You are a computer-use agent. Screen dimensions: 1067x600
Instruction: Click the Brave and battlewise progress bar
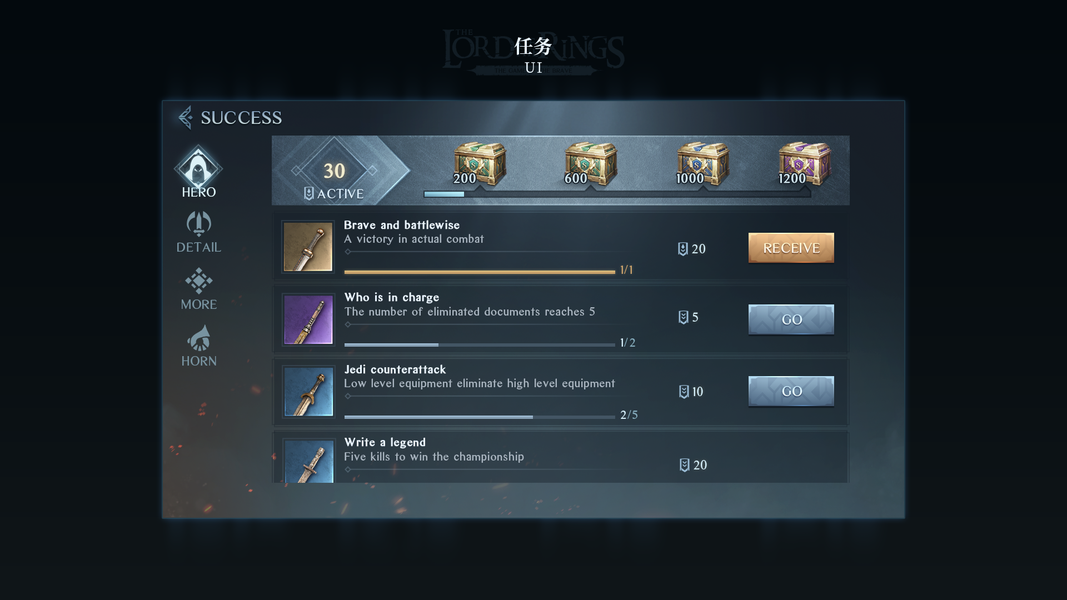[x=480, y=271]
